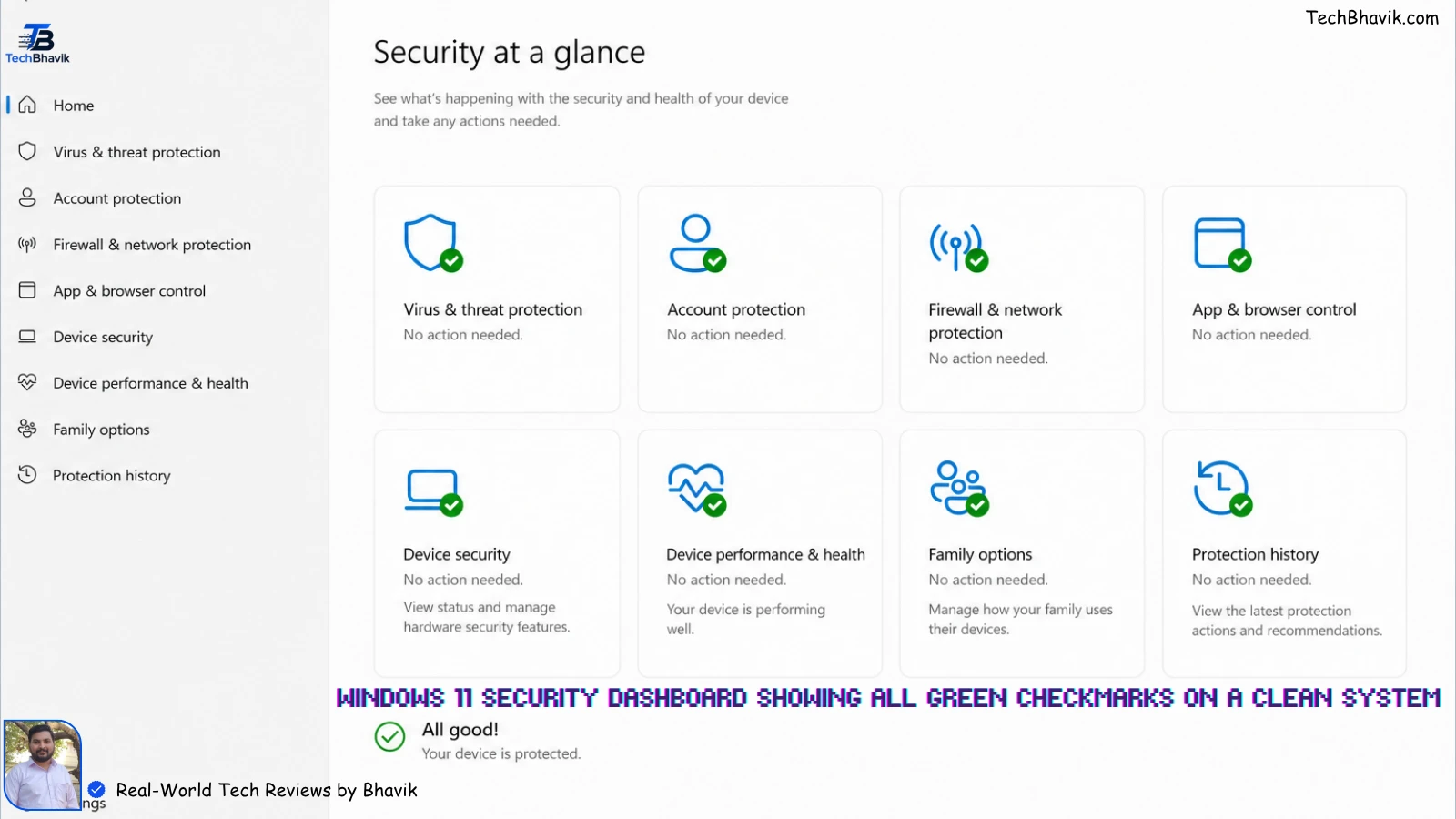Click 'No action needed.' under Account protection card
This screenshot has width=1456, height=819.
[726, 335]
